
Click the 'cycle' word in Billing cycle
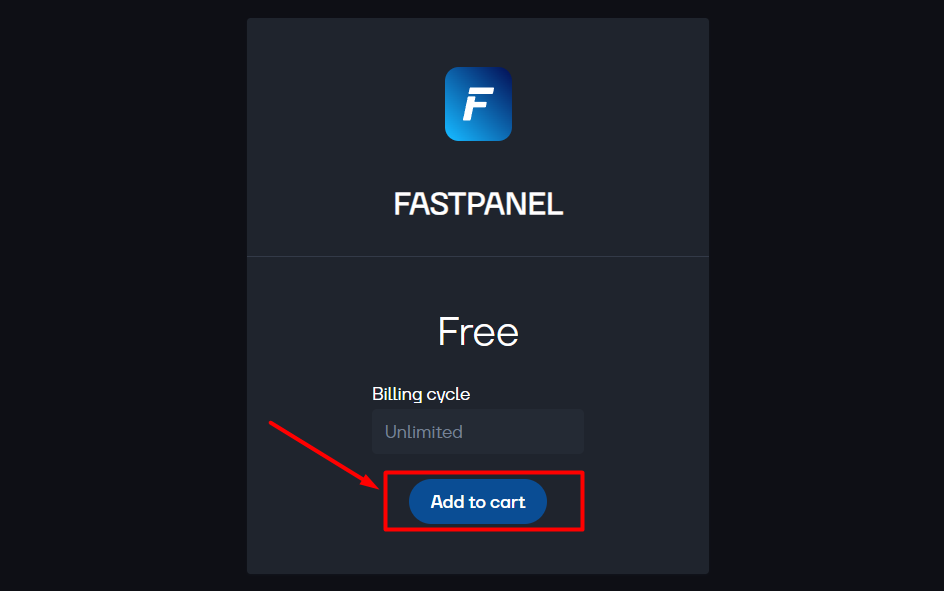(448, 395)
